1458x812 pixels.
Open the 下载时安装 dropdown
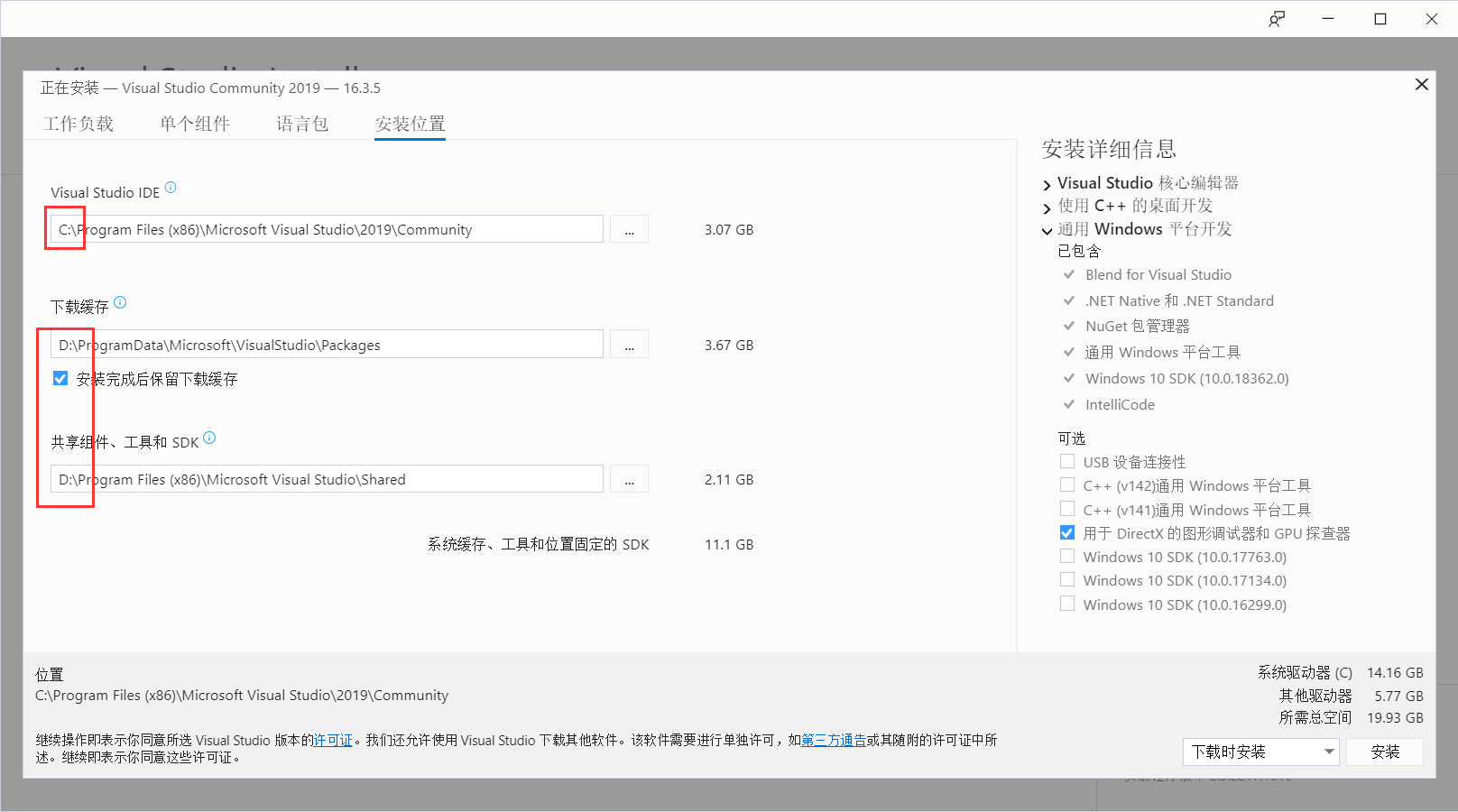(x=1260, y=752)
